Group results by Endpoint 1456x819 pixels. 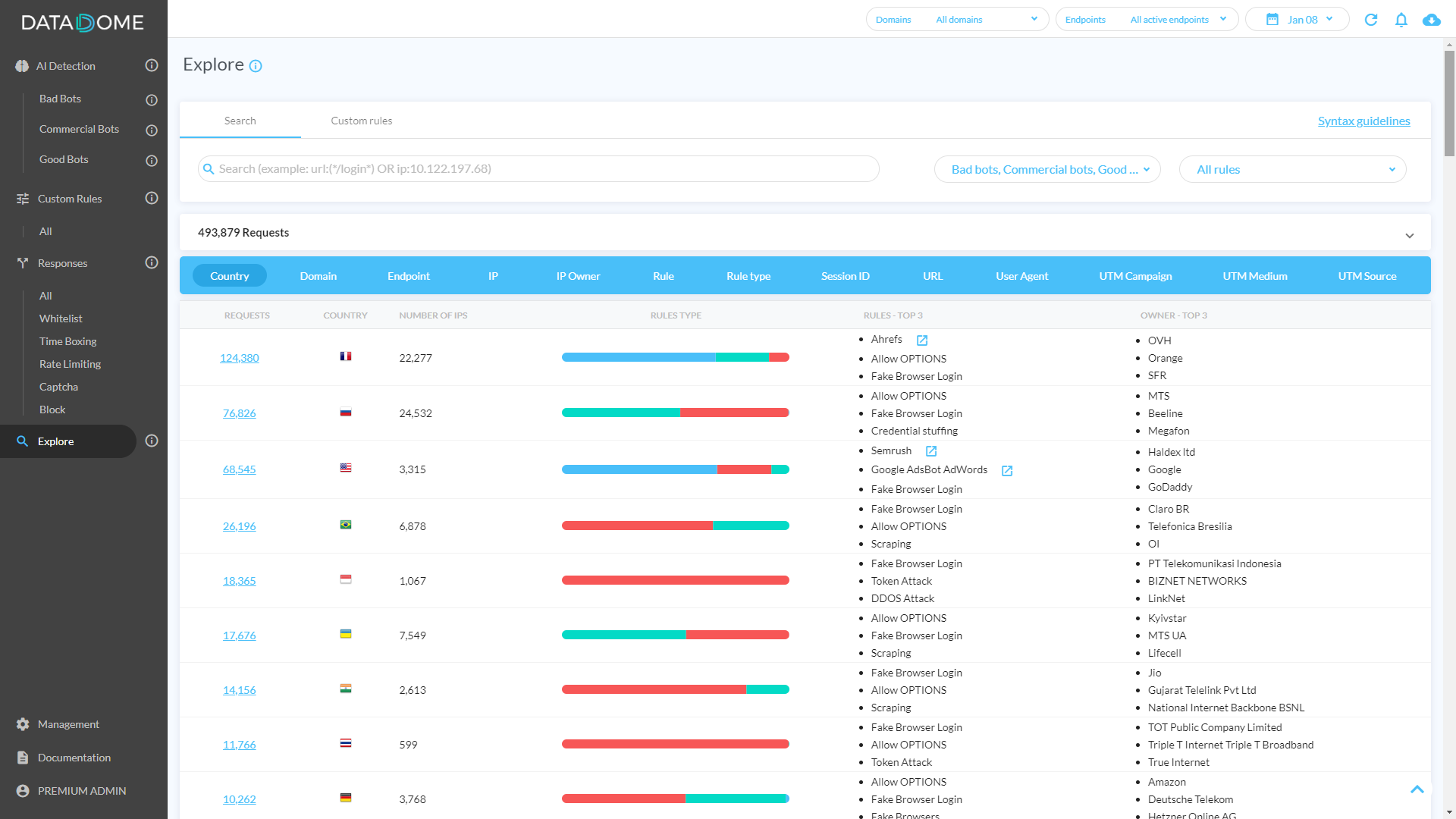point(409,276)
